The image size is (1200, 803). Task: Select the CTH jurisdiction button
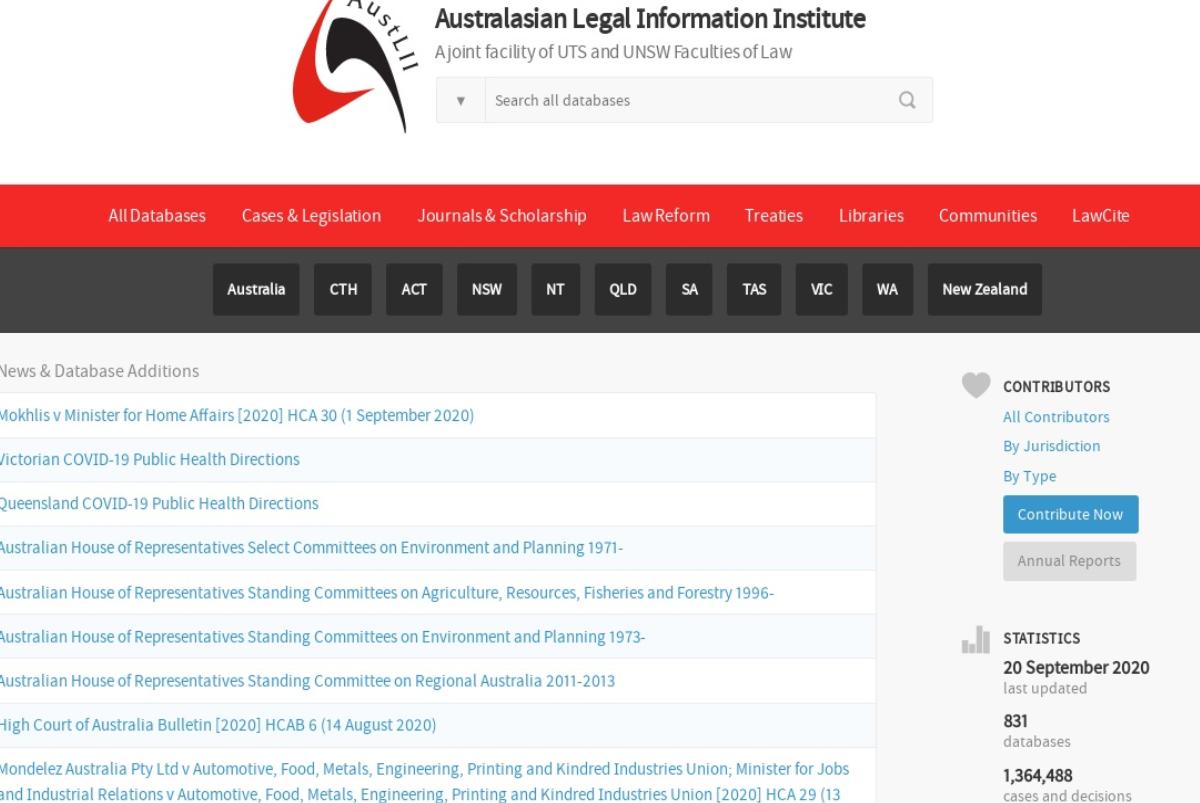click(x=343, y=289)
